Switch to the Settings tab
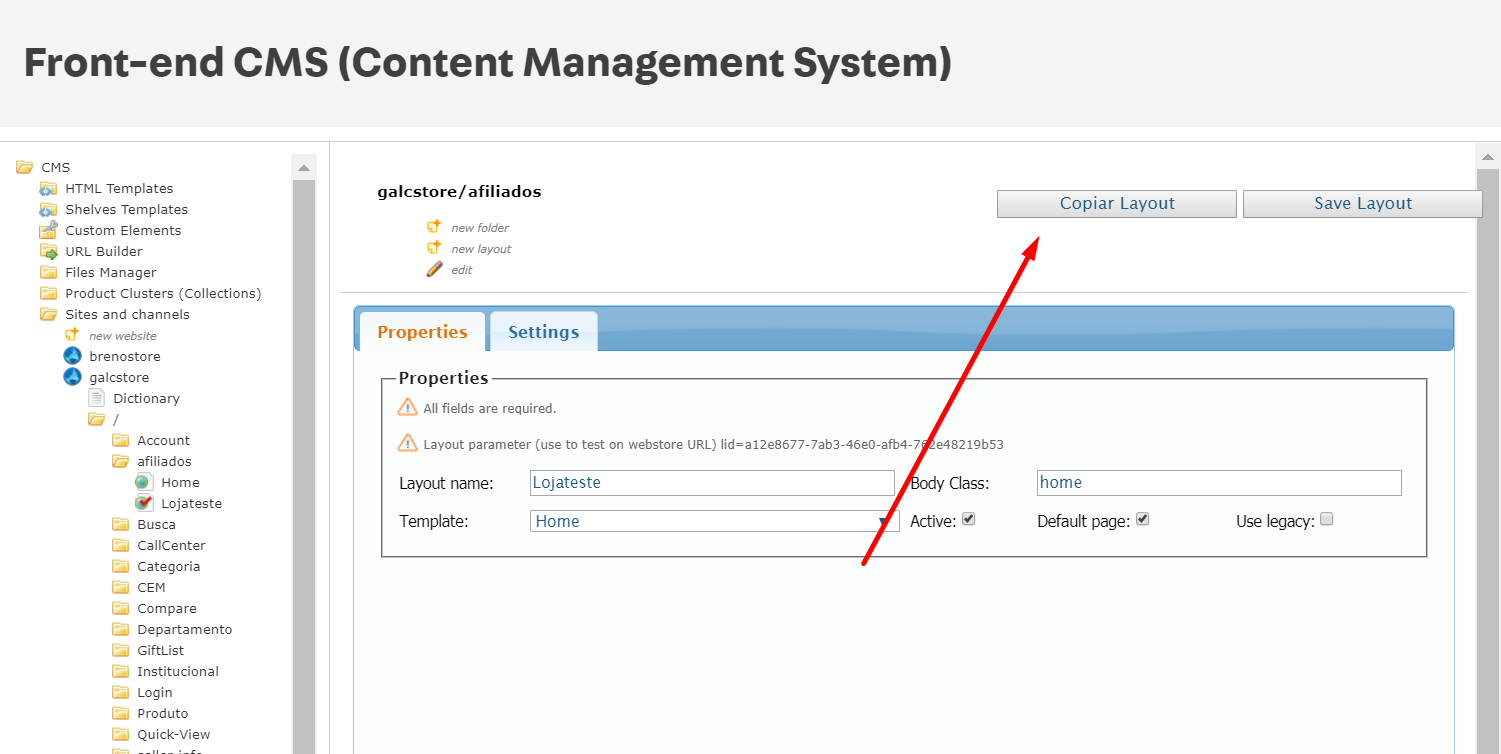This screenshot has height=754, width=1501. (543, 332)
